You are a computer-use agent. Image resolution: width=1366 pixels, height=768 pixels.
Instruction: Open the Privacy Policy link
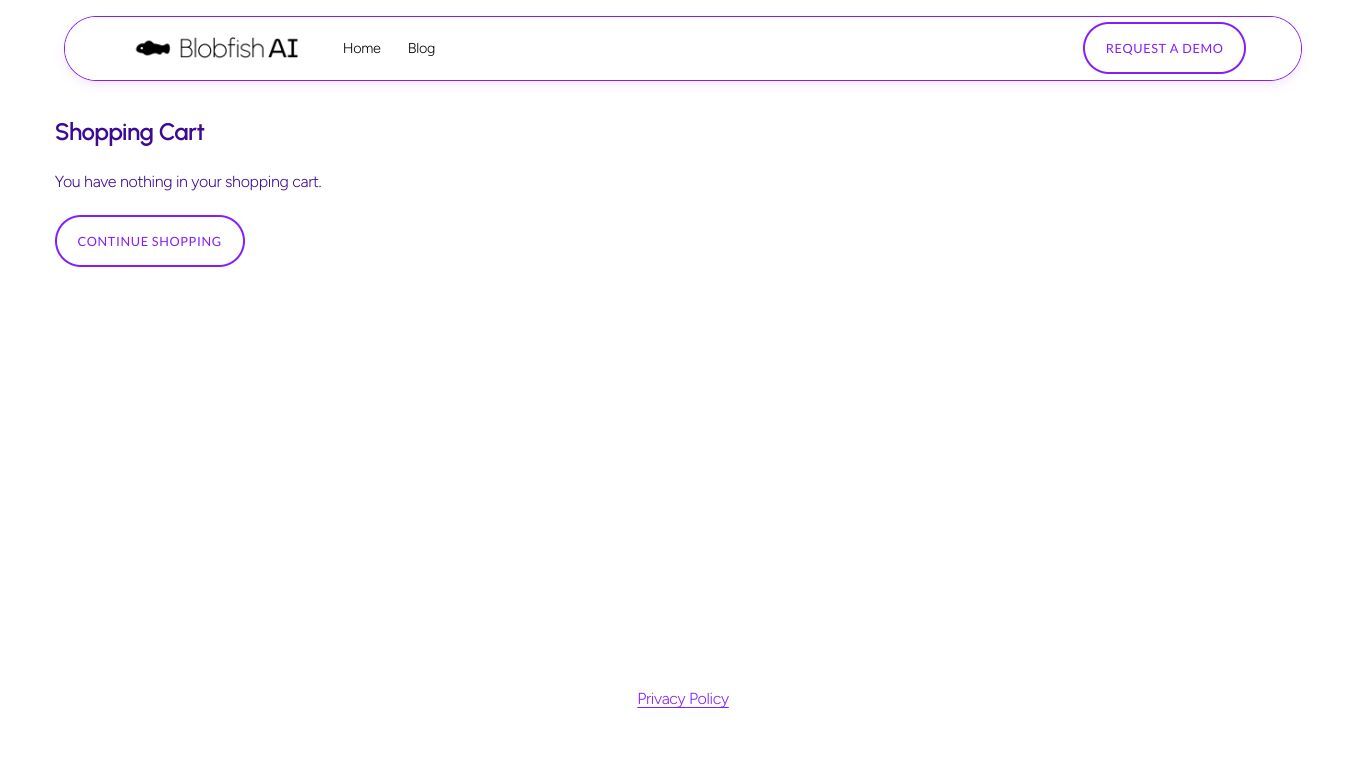(682, 698)
